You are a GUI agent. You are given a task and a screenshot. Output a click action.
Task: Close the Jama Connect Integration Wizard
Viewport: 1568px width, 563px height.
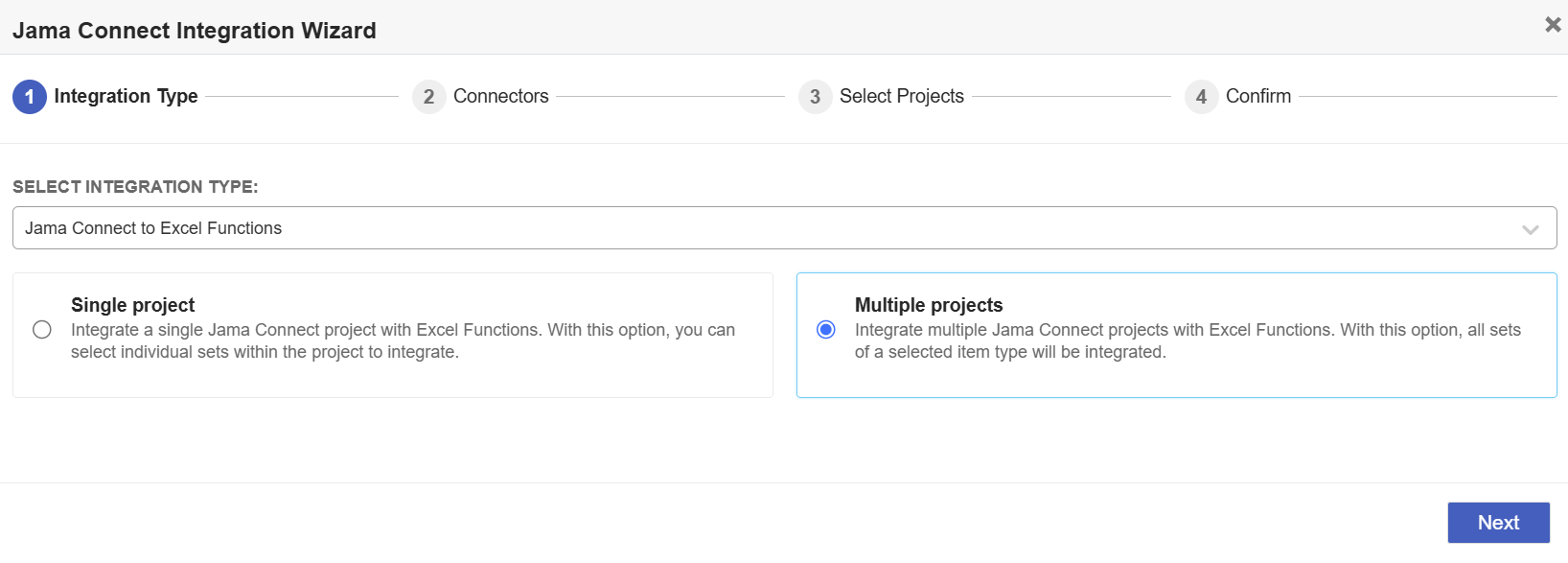pyautogui.click(x=1553, y=25)
